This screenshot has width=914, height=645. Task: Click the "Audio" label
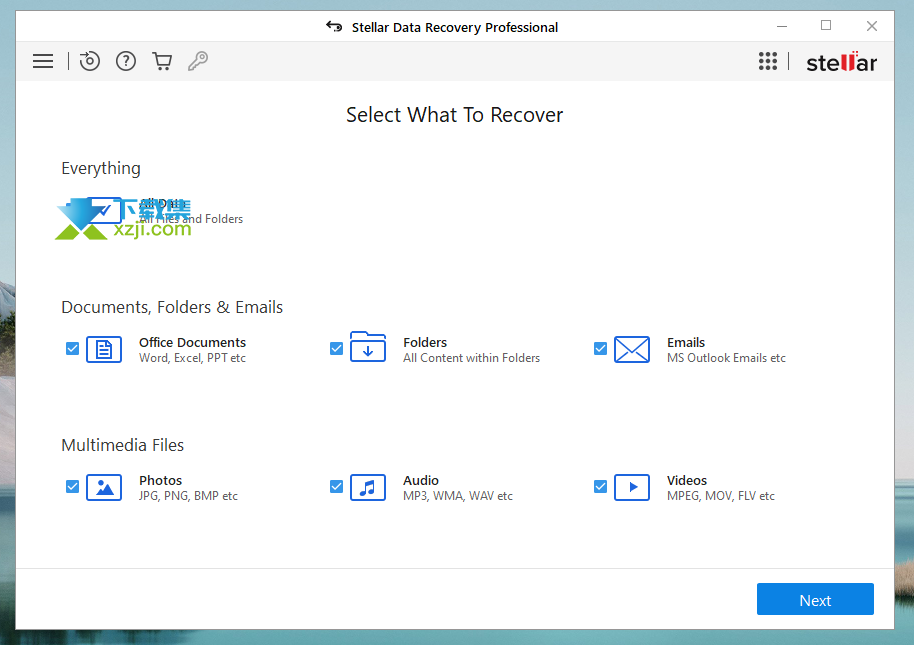(x=421, y=481)
